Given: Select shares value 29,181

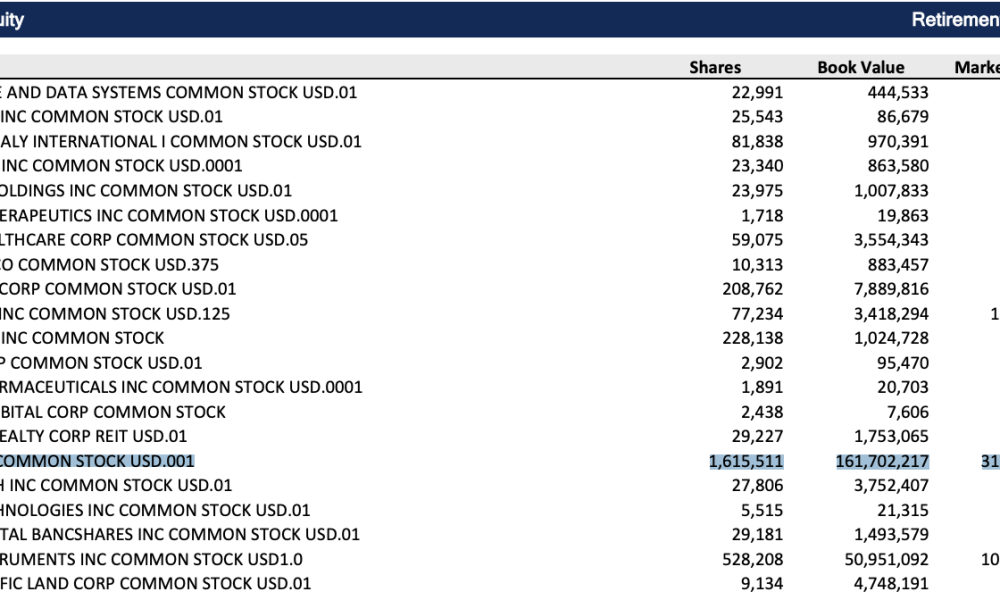Looking at the screenshot, I should point(757,534).
